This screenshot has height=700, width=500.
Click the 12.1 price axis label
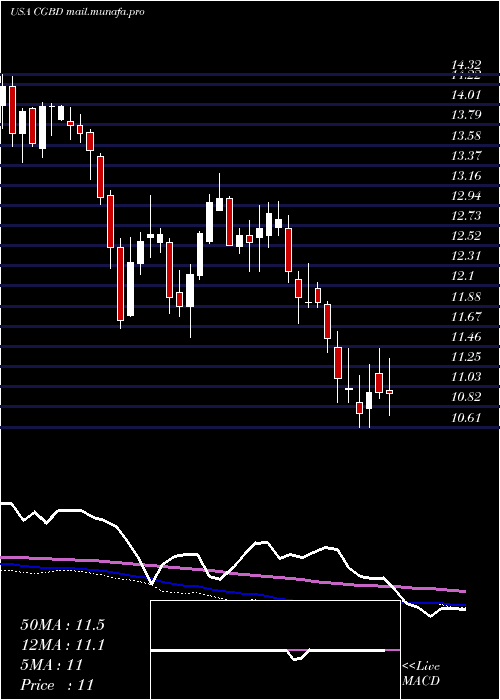[x=463, y=276]
